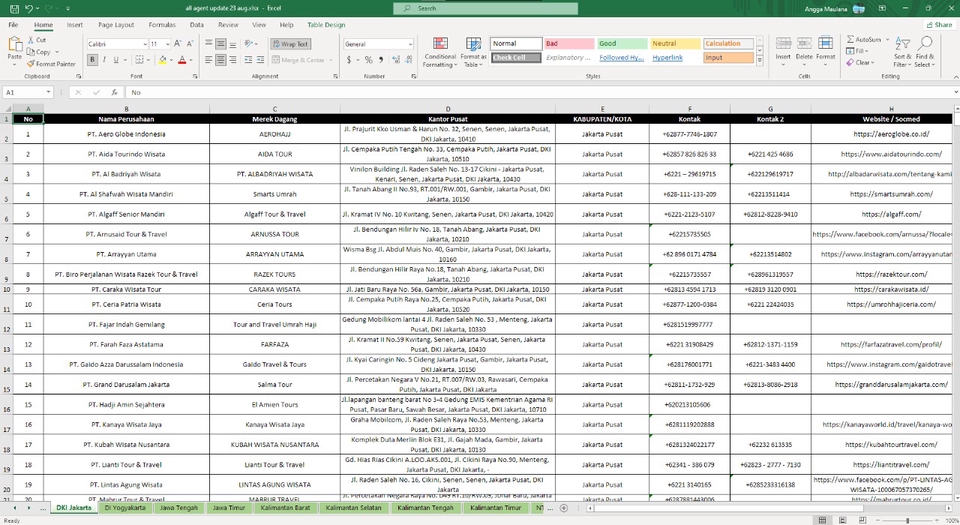Choose Top Align icon
Screen dimensions: 960x525
pos(209,44)
